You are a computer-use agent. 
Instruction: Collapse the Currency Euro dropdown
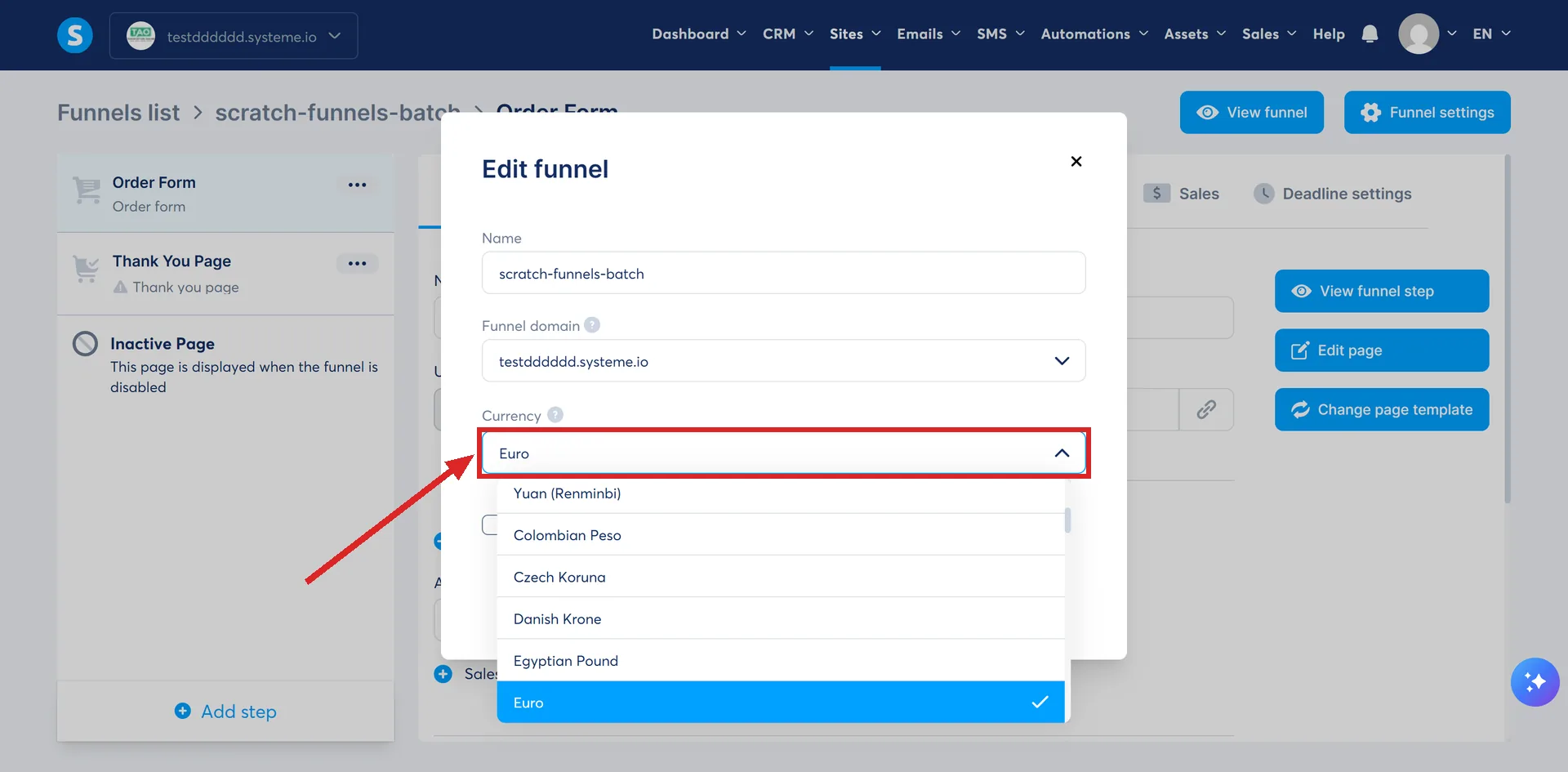783,453
